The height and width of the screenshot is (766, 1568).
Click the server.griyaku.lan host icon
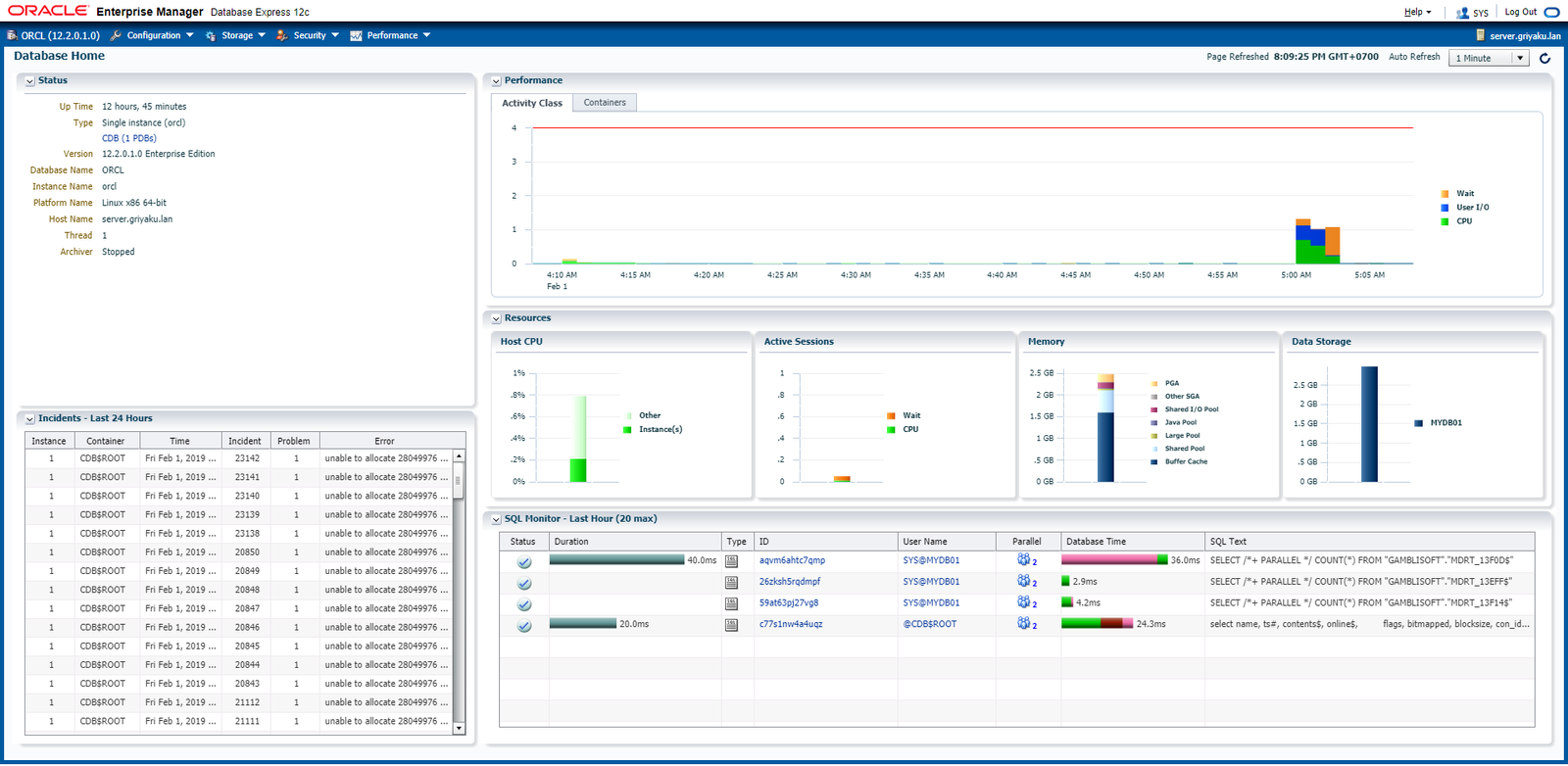tap(1480, 35)
